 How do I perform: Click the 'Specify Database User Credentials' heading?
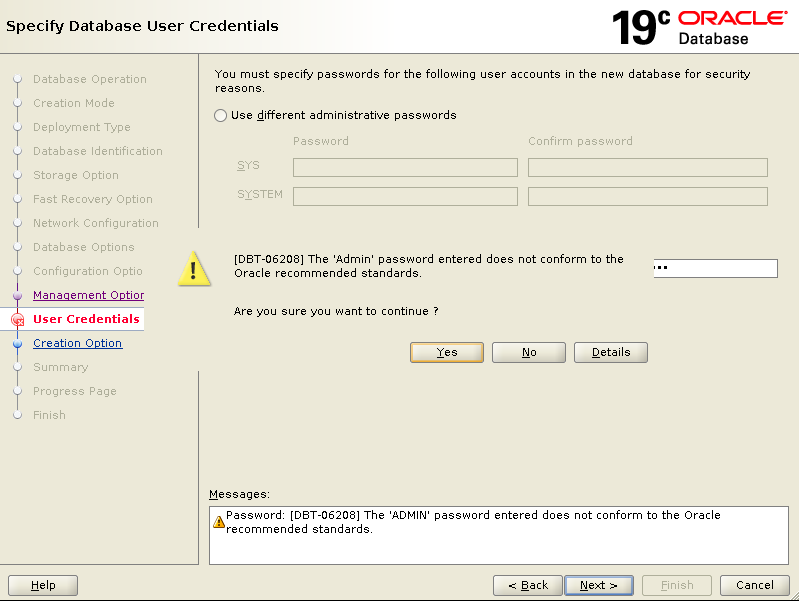142,26
